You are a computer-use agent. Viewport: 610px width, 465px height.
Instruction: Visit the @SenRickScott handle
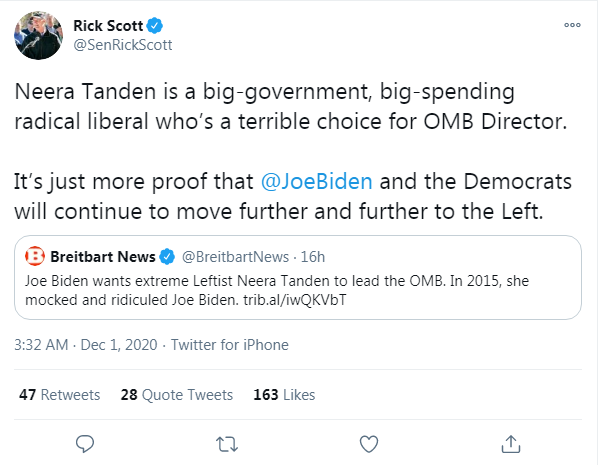120,45
